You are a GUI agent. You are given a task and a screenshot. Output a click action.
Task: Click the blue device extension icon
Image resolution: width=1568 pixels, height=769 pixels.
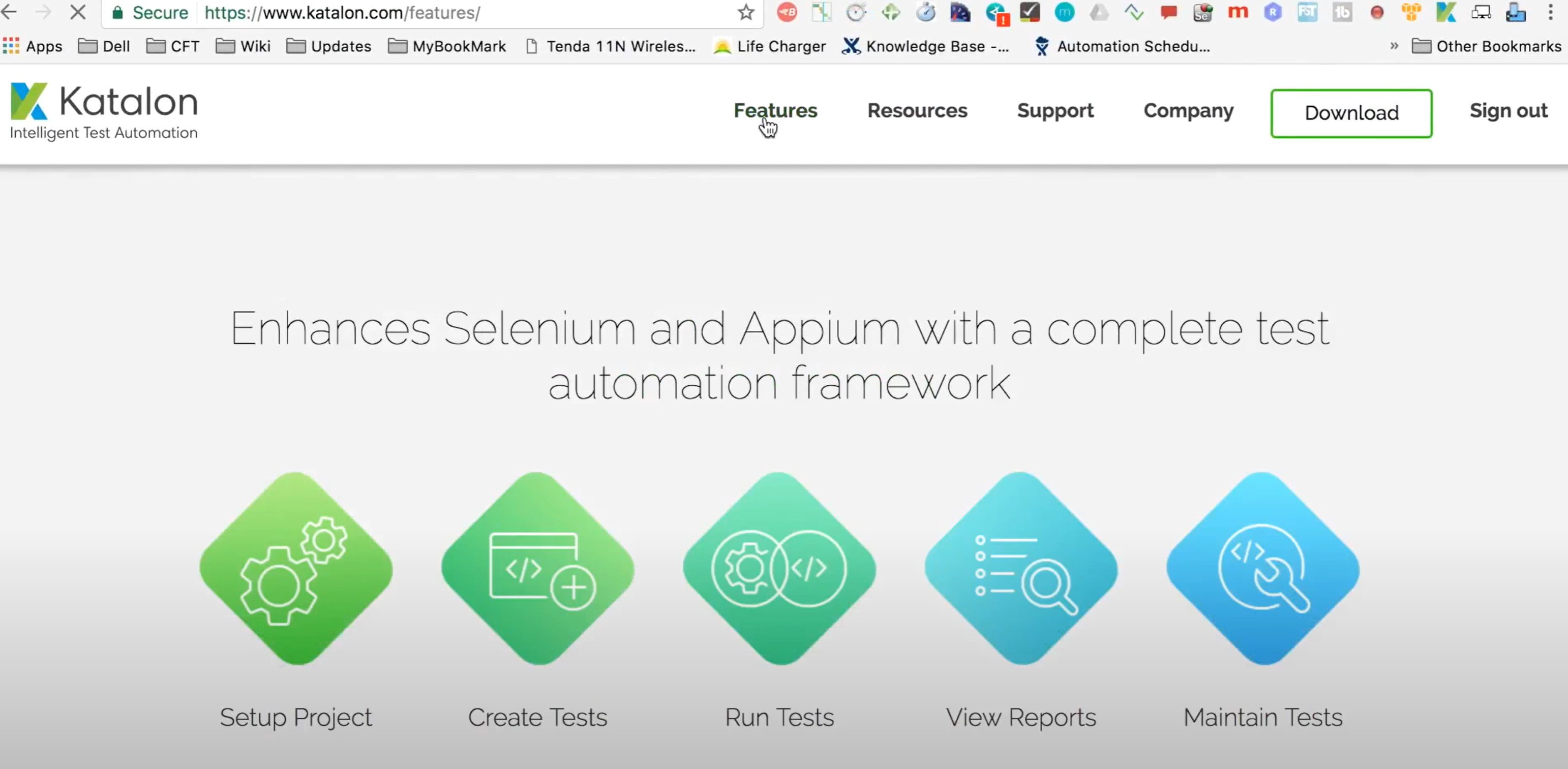point(1515,12)
